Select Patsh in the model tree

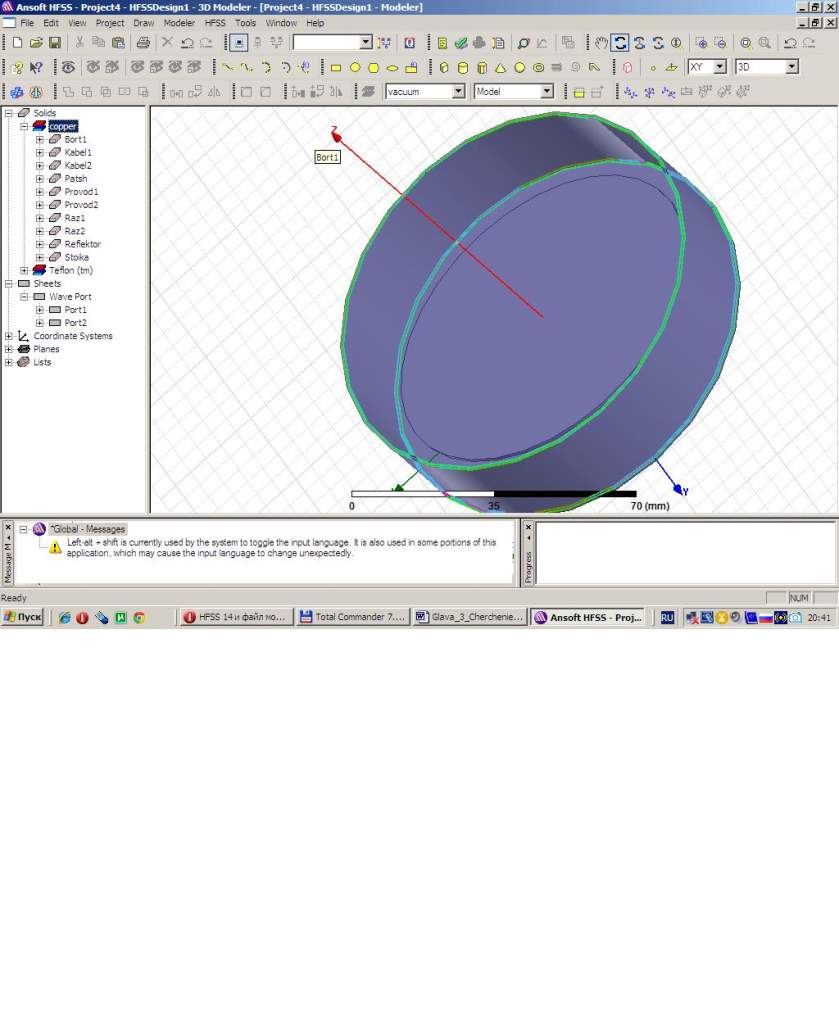pyautogui.click(x=76, y=178)
